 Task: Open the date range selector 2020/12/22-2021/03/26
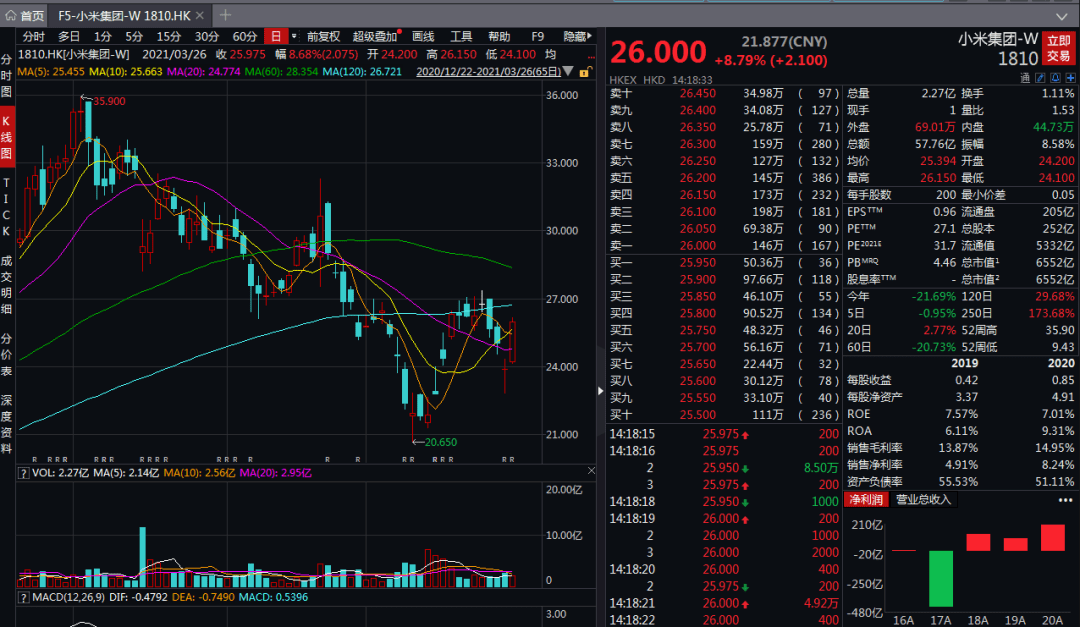click(488, 72)
